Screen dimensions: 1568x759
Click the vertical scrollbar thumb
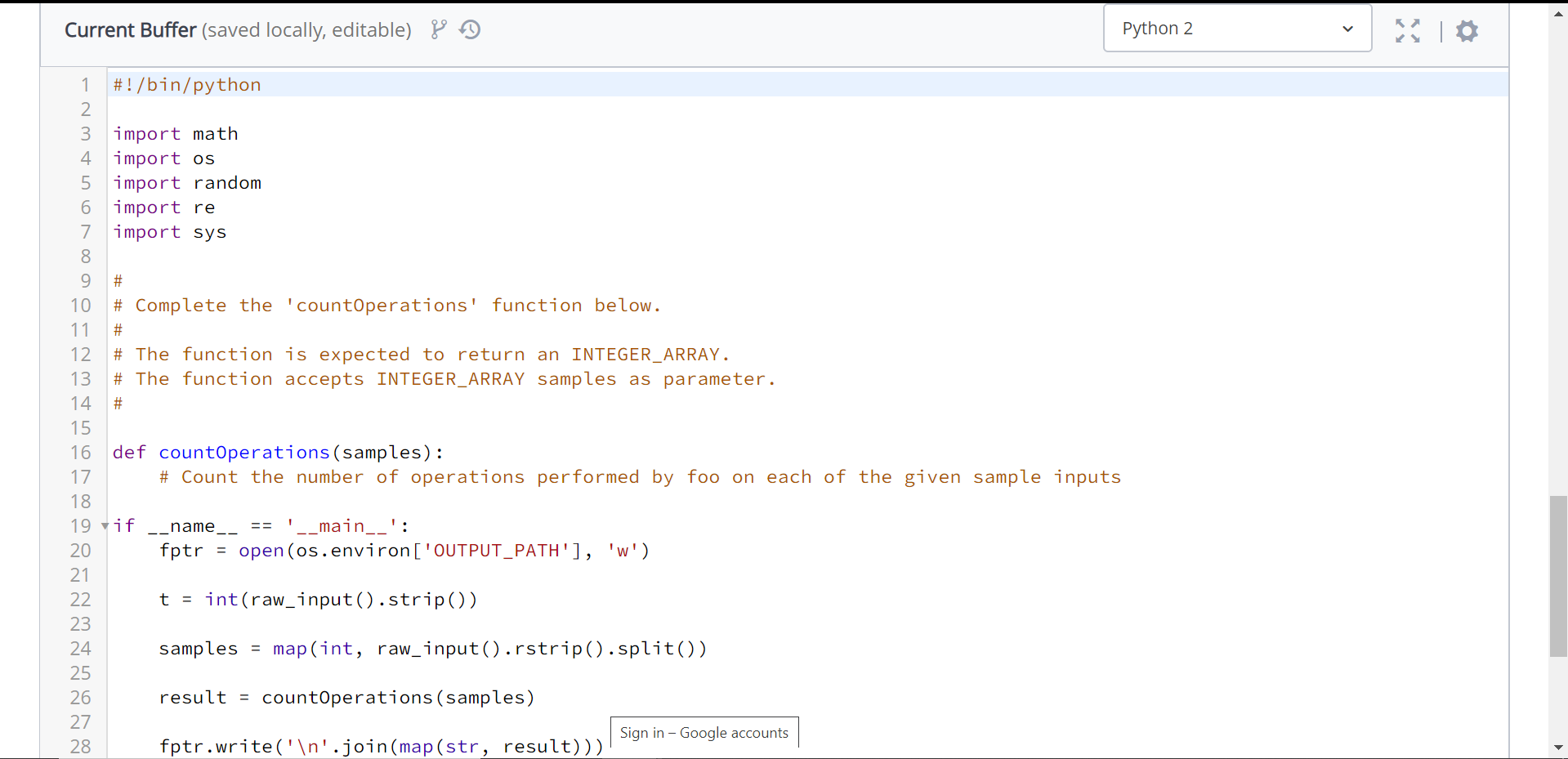click(1558, 576)
